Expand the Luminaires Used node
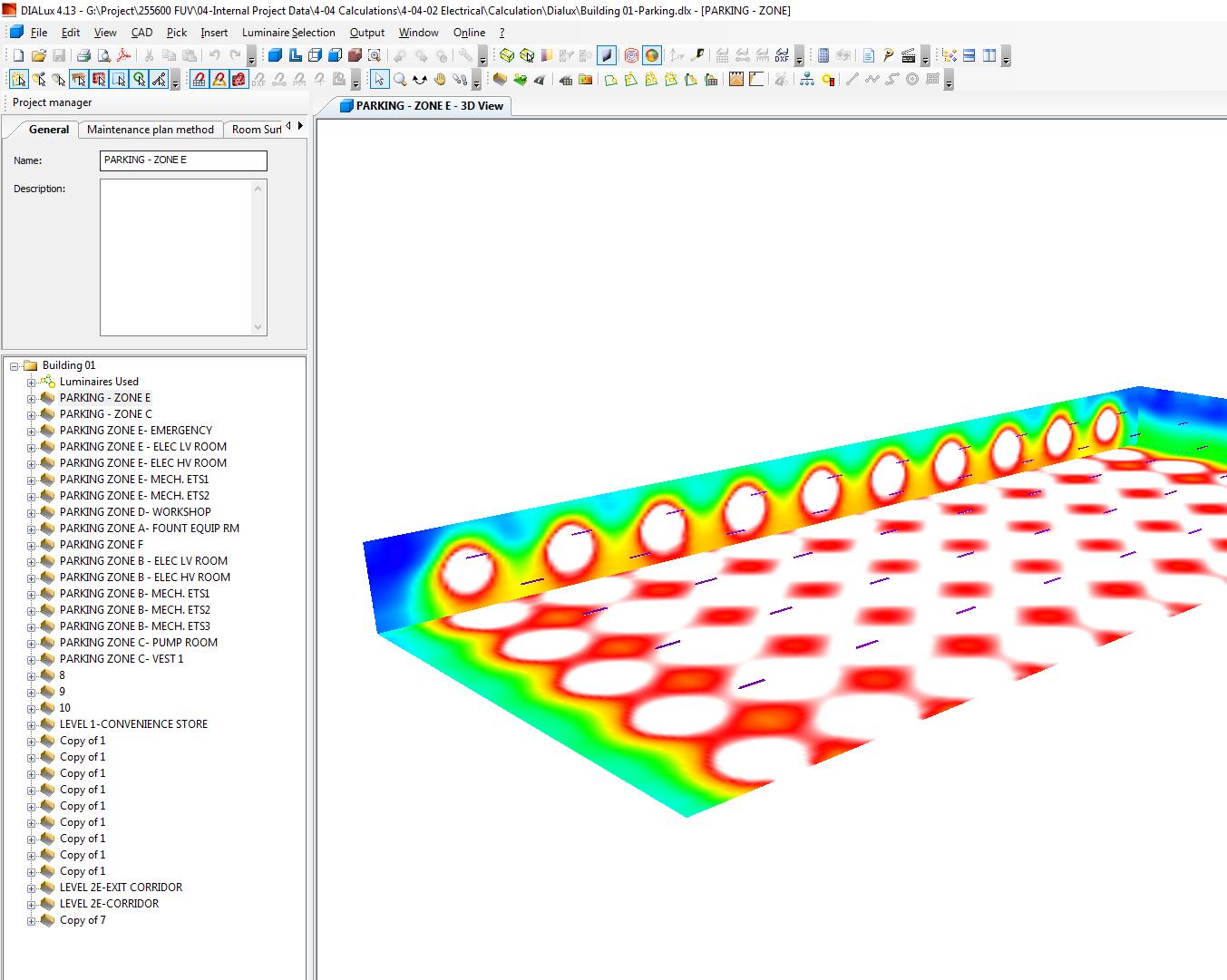This screenshot has width=1227, height=980. [x=31, y=383]
